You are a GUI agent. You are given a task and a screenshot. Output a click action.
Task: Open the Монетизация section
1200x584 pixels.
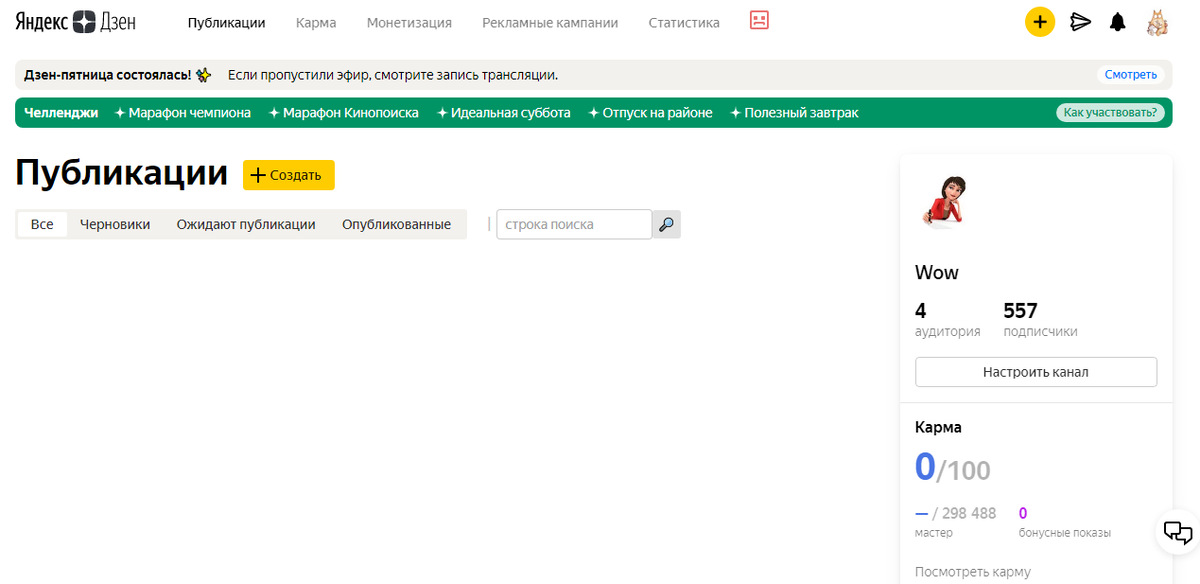[x=409, y=22]
